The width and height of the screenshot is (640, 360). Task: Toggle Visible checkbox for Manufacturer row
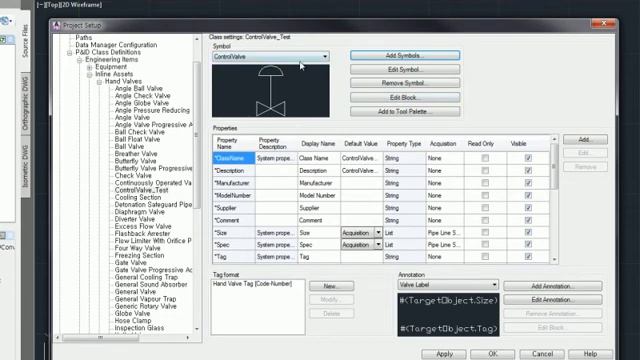pyautogui.click(x=528, y=183)
